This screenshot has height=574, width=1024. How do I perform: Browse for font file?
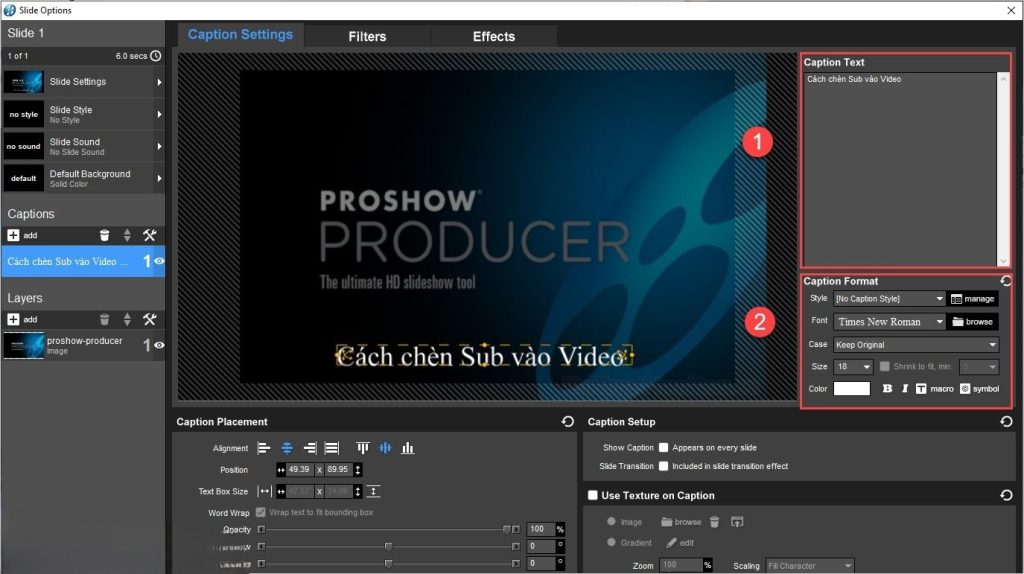pyautogui.click(x=973, y=321)
